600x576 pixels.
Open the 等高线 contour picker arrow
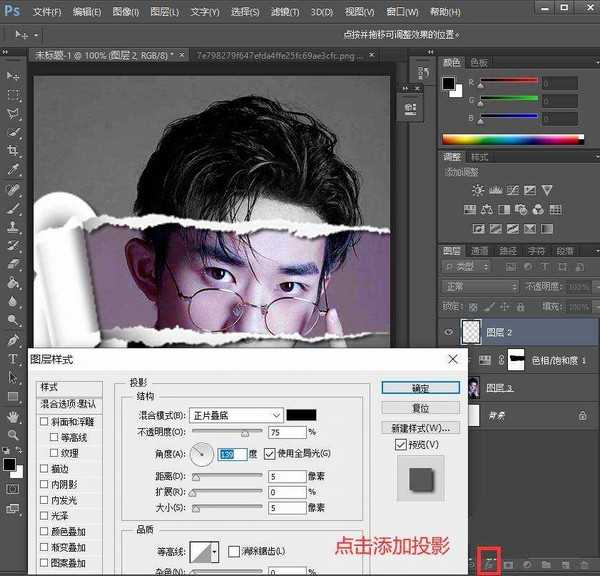coord(214,551)
